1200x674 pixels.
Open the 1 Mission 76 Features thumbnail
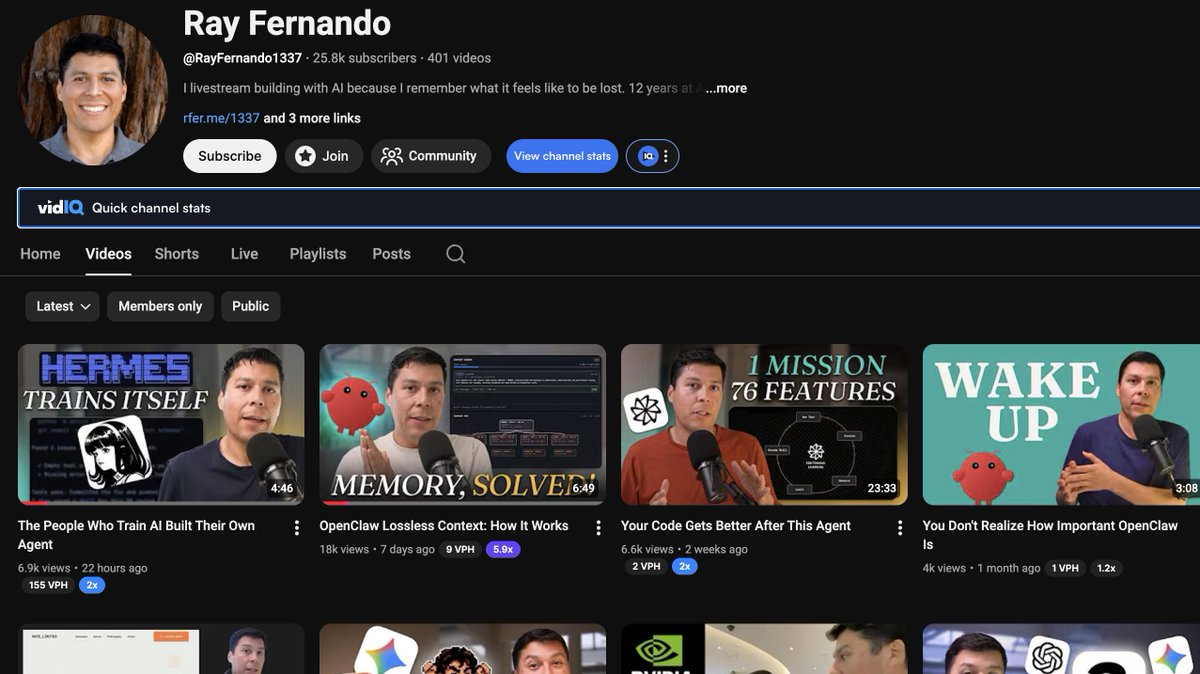coord(764,425)
